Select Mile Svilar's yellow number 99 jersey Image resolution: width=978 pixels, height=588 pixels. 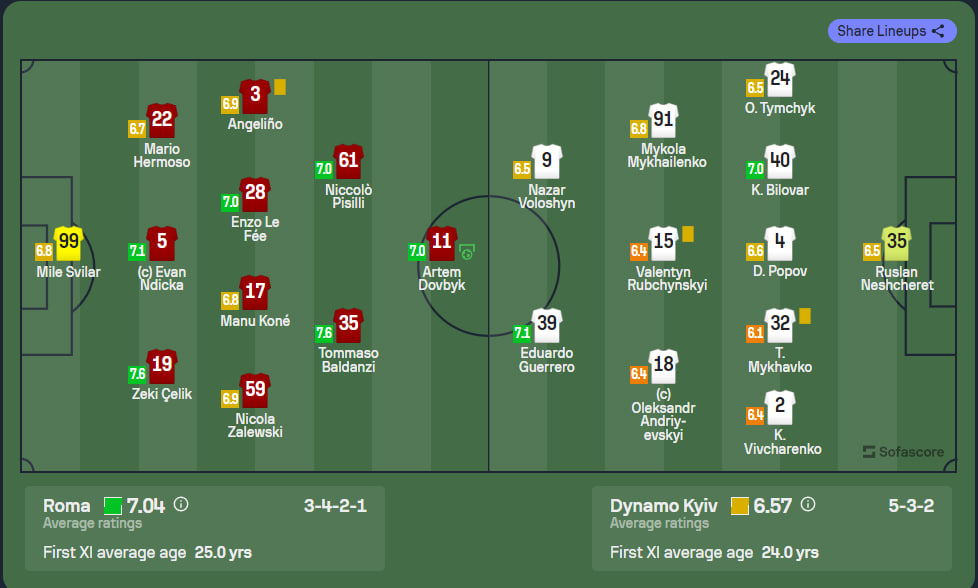[69, 243]
